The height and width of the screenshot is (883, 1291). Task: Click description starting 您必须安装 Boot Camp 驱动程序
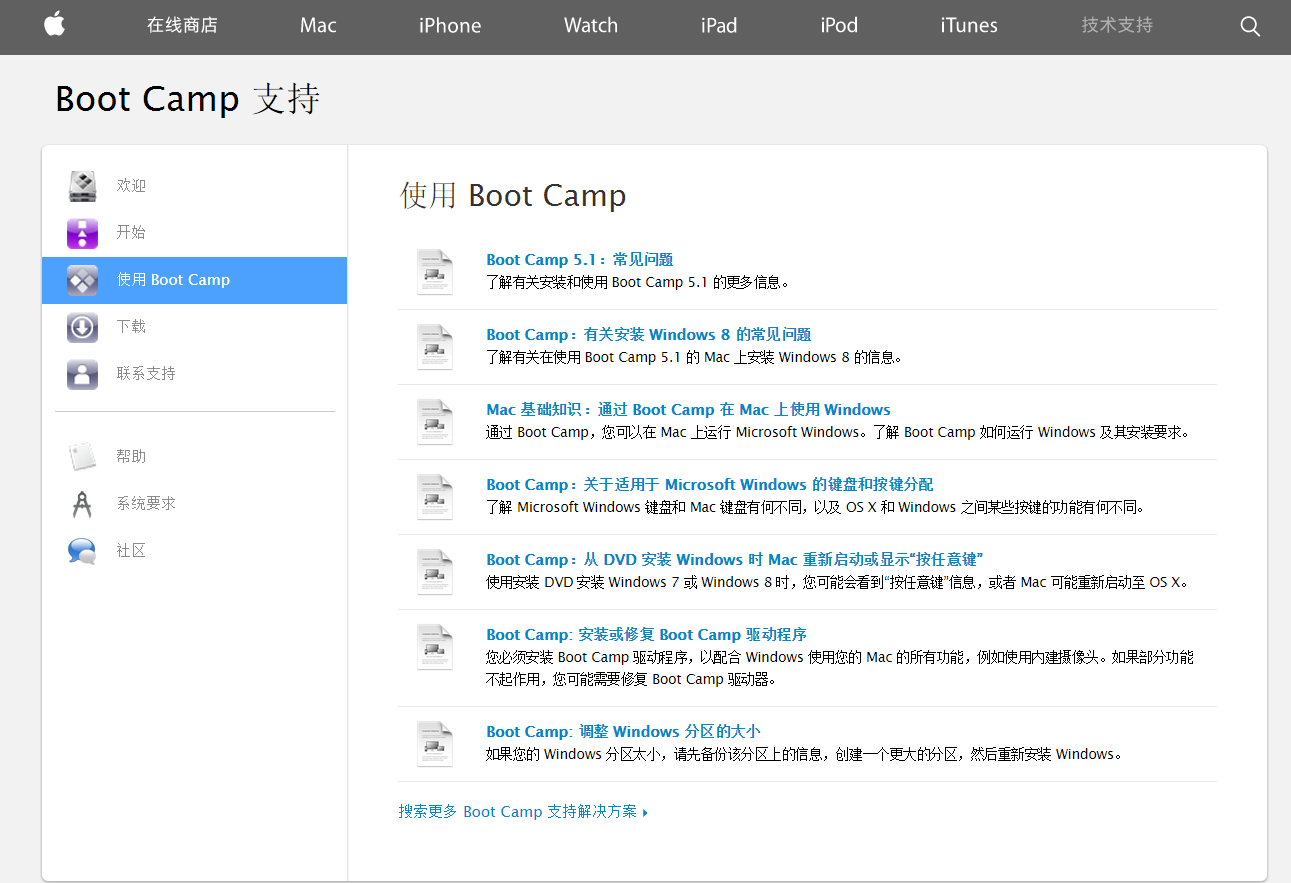tap(840, 669)
